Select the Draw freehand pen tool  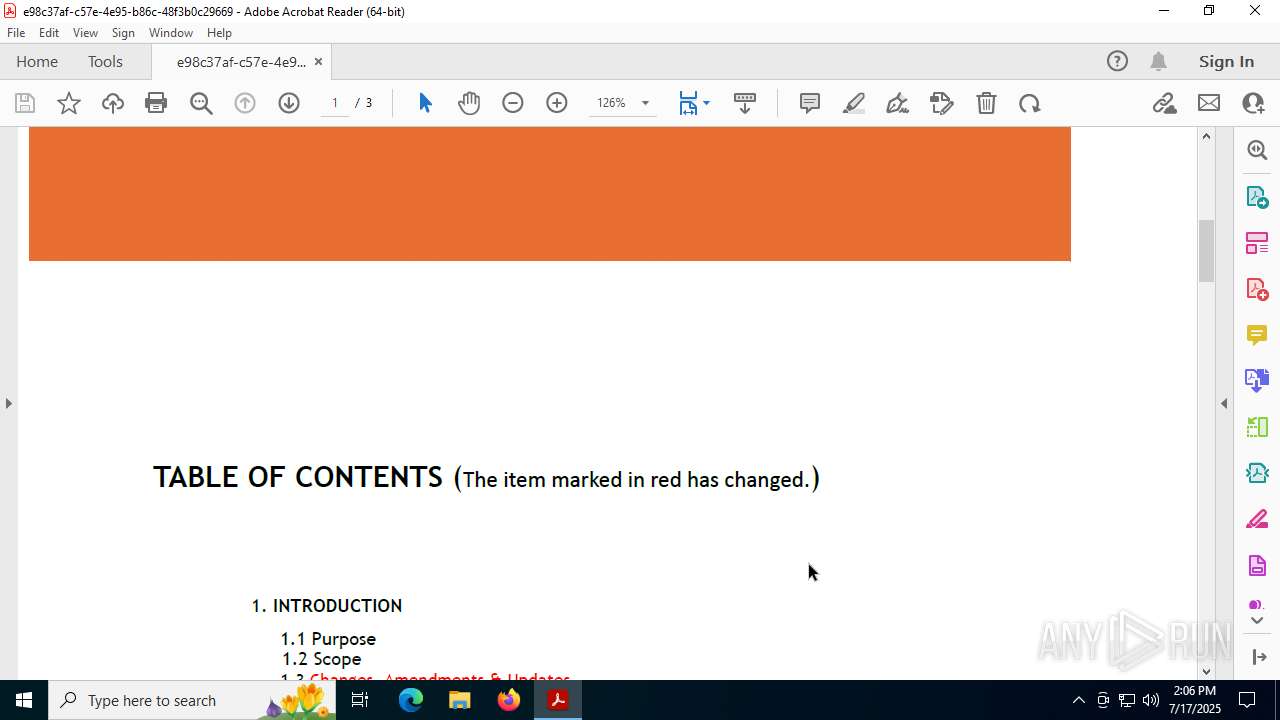(898, 103)
